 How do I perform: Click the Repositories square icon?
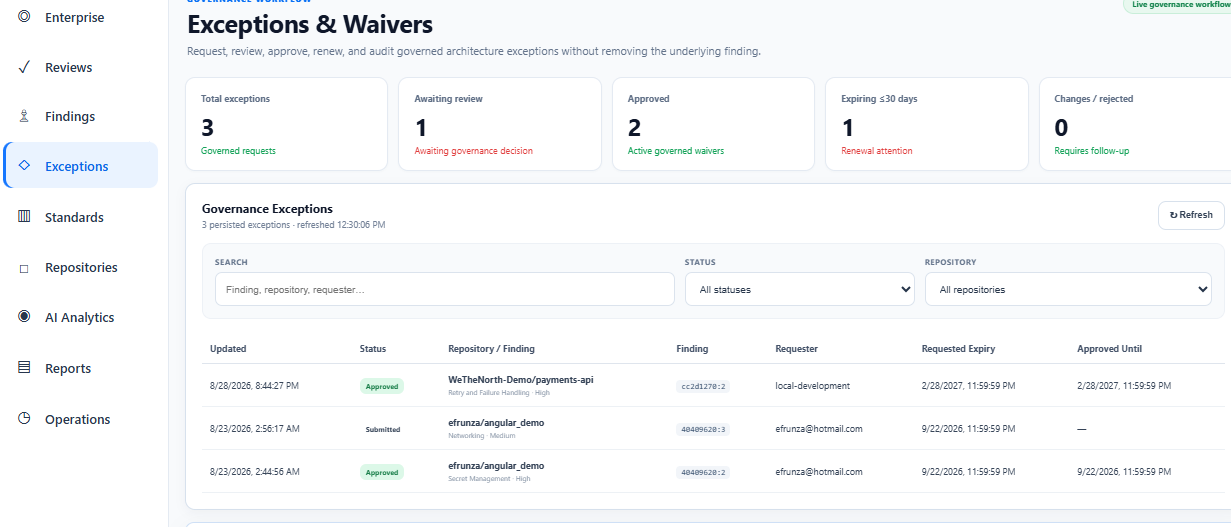tap(24, 268)
